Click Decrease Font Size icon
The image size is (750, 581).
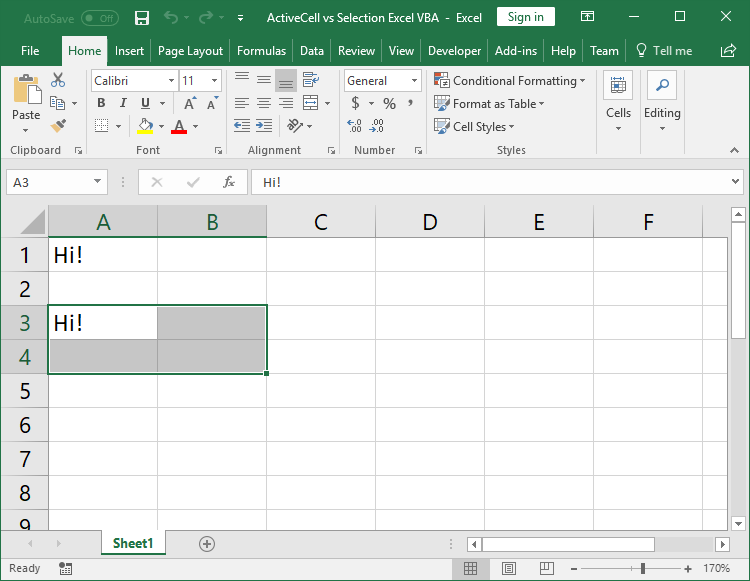point(212,103)
